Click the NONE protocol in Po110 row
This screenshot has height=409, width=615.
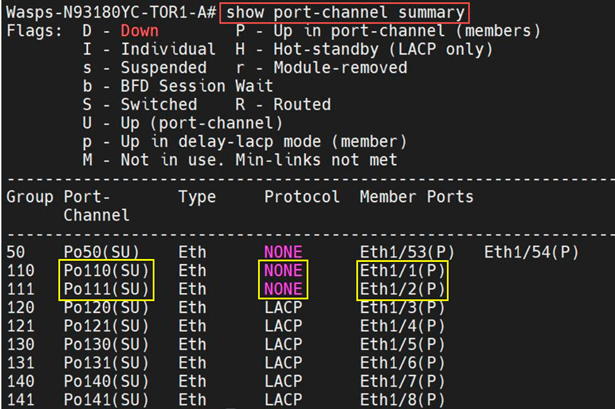click(283, 270)
